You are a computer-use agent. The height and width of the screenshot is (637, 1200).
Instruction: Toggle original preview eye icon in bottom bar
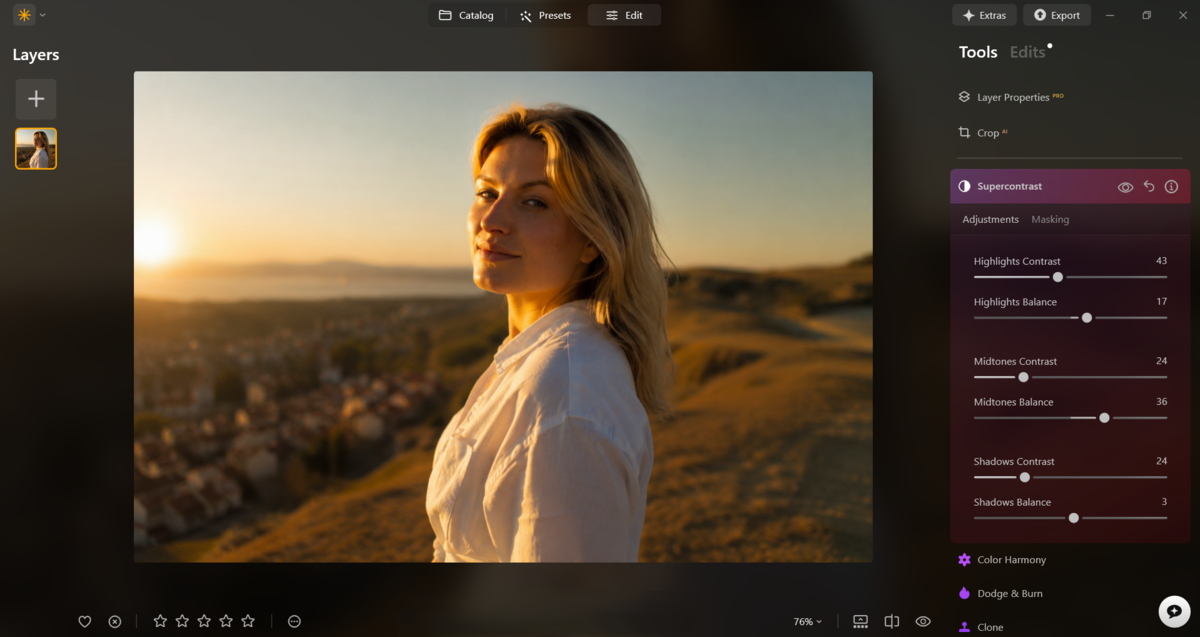pyautogui.click(x=923, y=621)
